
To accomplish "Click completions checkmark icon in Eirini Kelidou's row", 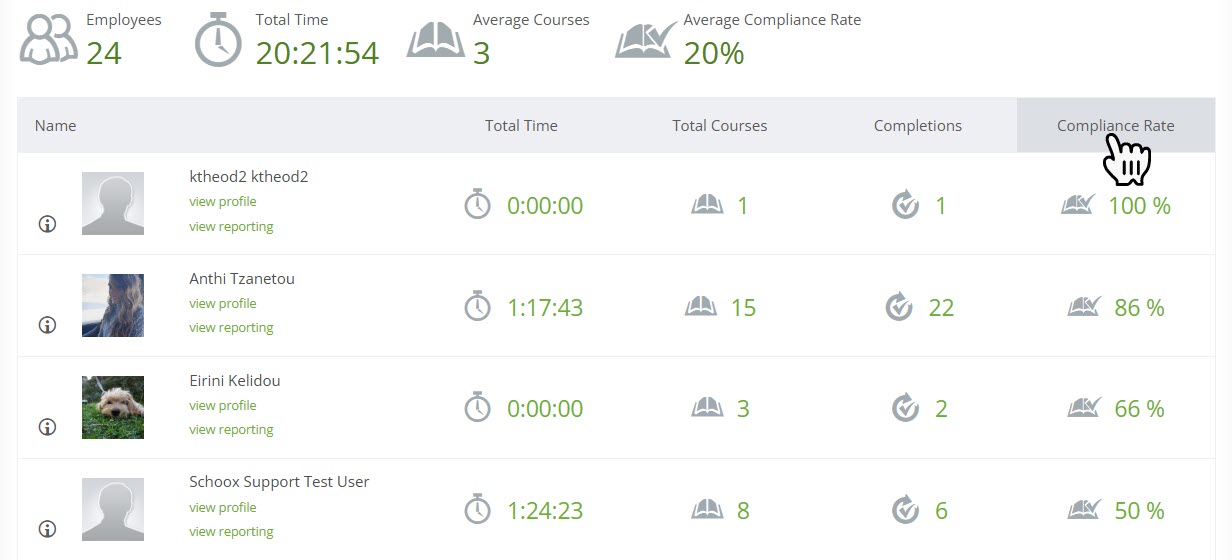I will 905,408.
